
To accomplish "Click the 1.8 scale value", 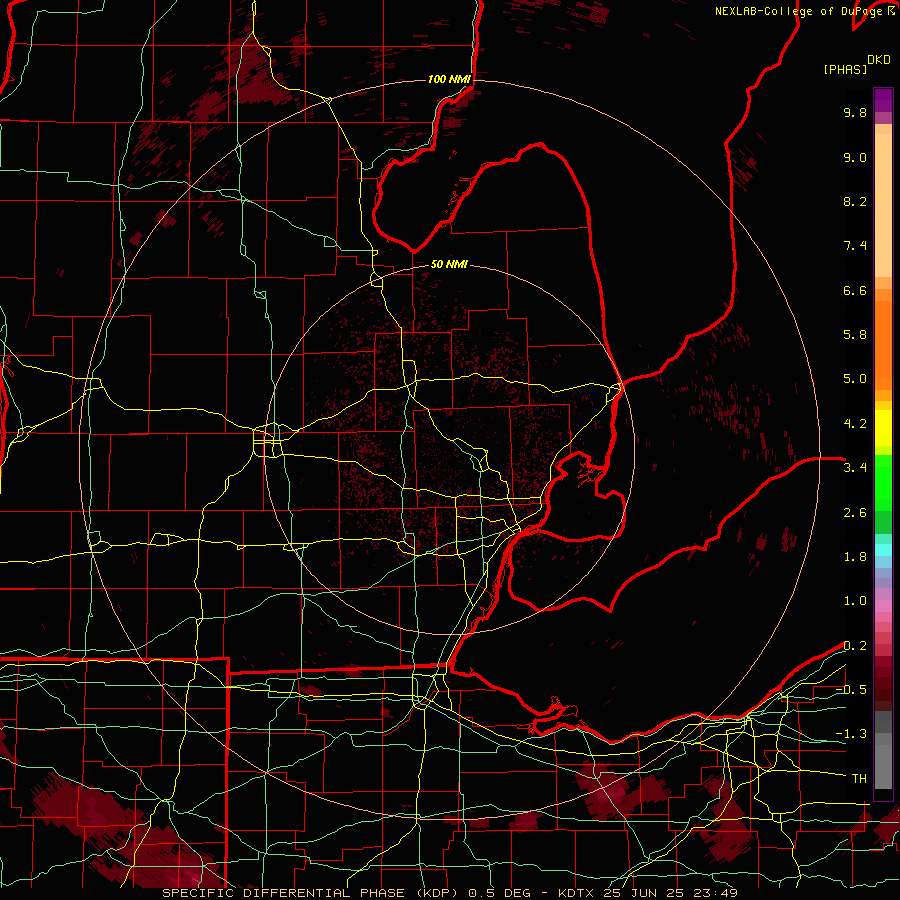I will click(855, 557).
